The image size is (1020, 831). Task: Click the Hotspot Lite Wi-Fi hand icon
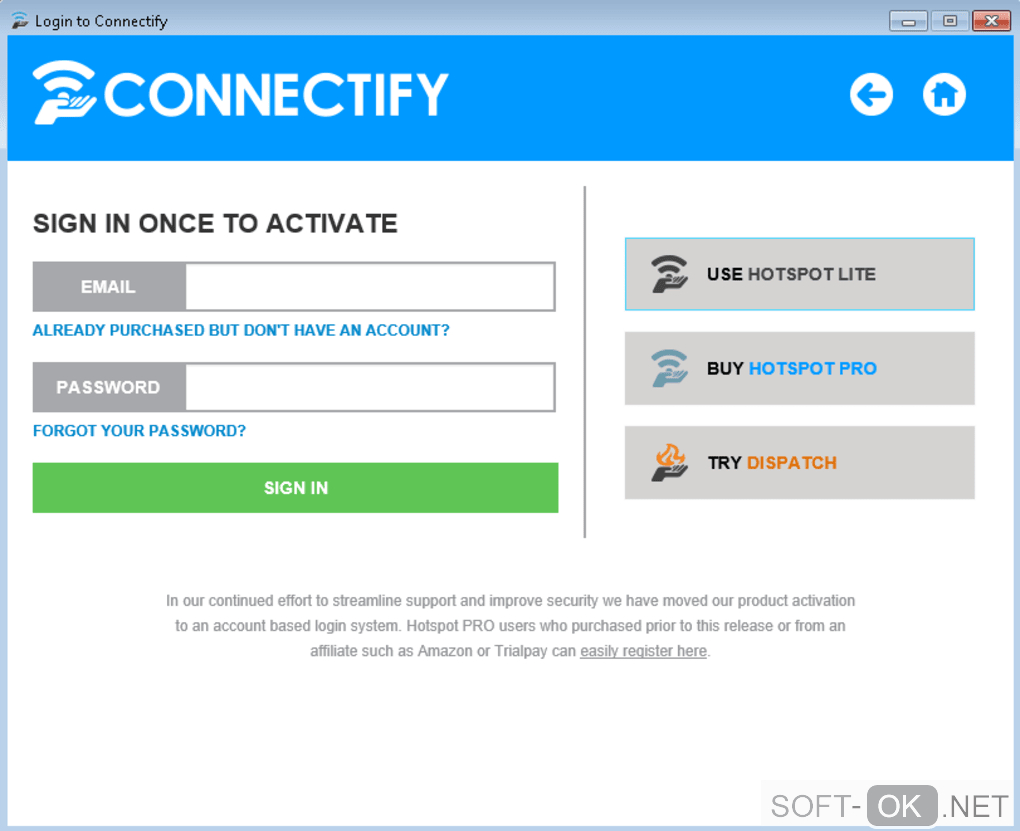click(x=669, y=274)
